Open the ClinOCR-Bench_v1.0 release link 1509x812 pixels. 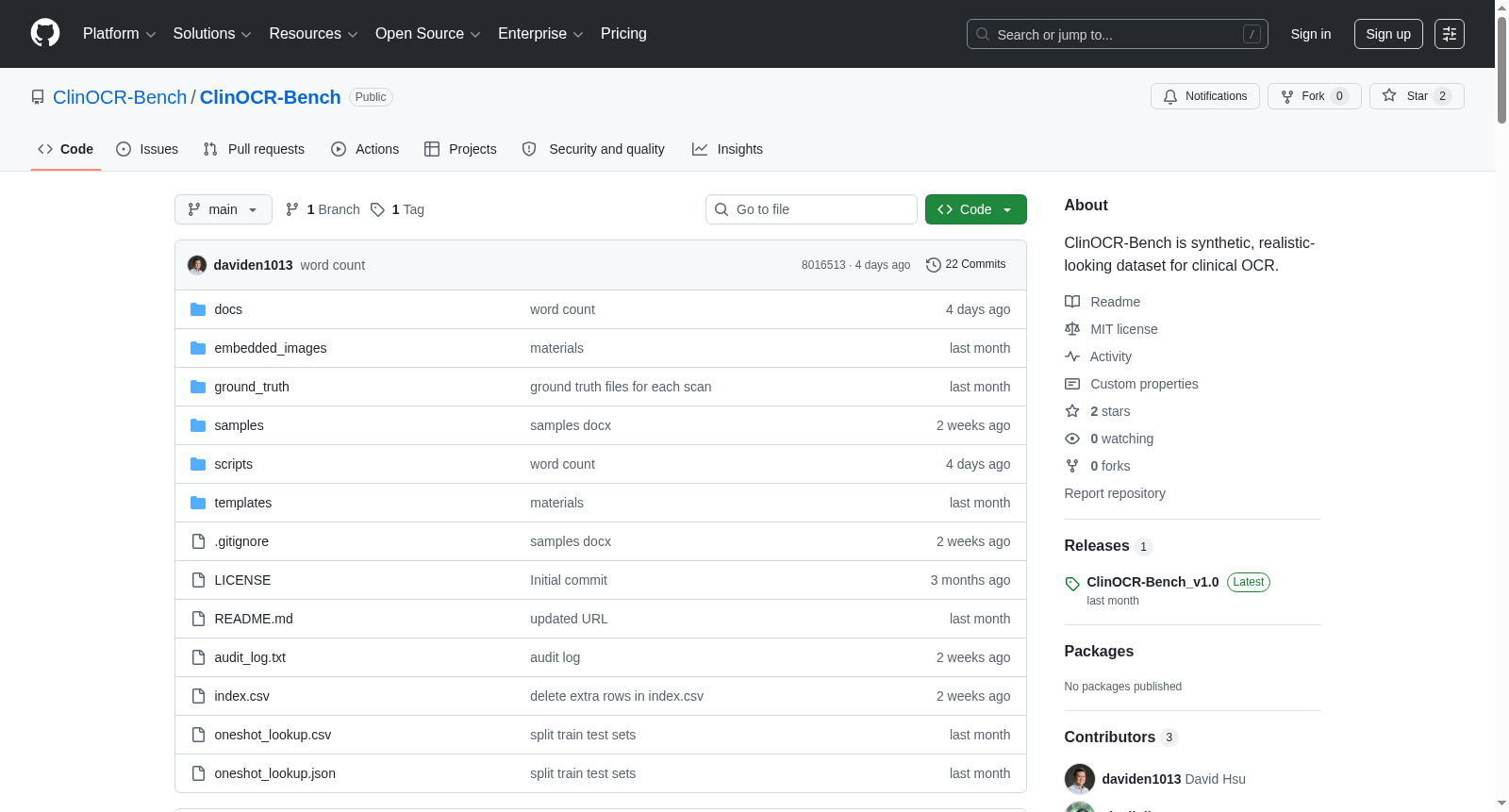tap(1152, 582)
